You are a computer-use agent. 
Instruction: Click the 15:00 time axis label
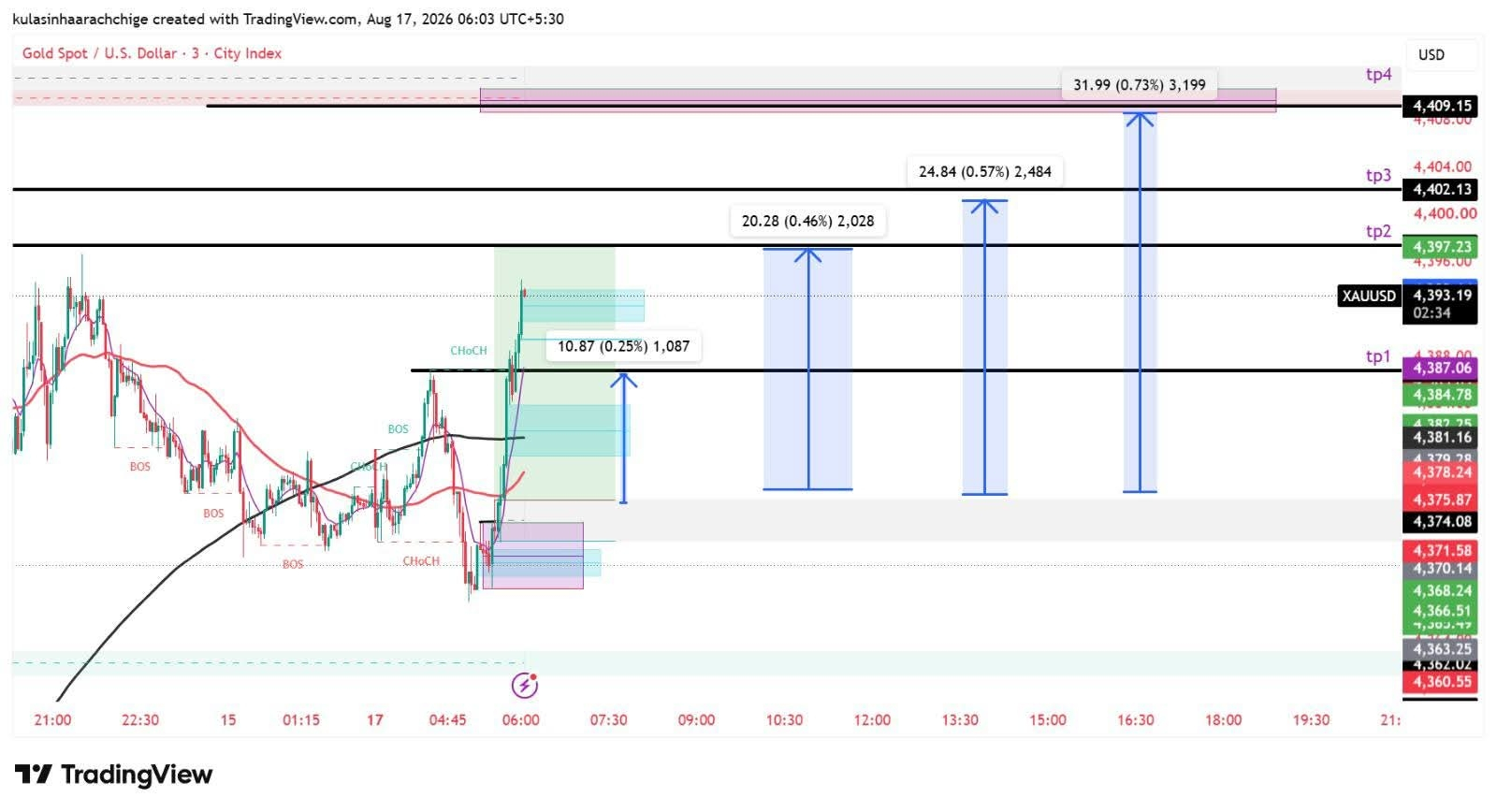pyautogui.click(x=1048, y=719)
